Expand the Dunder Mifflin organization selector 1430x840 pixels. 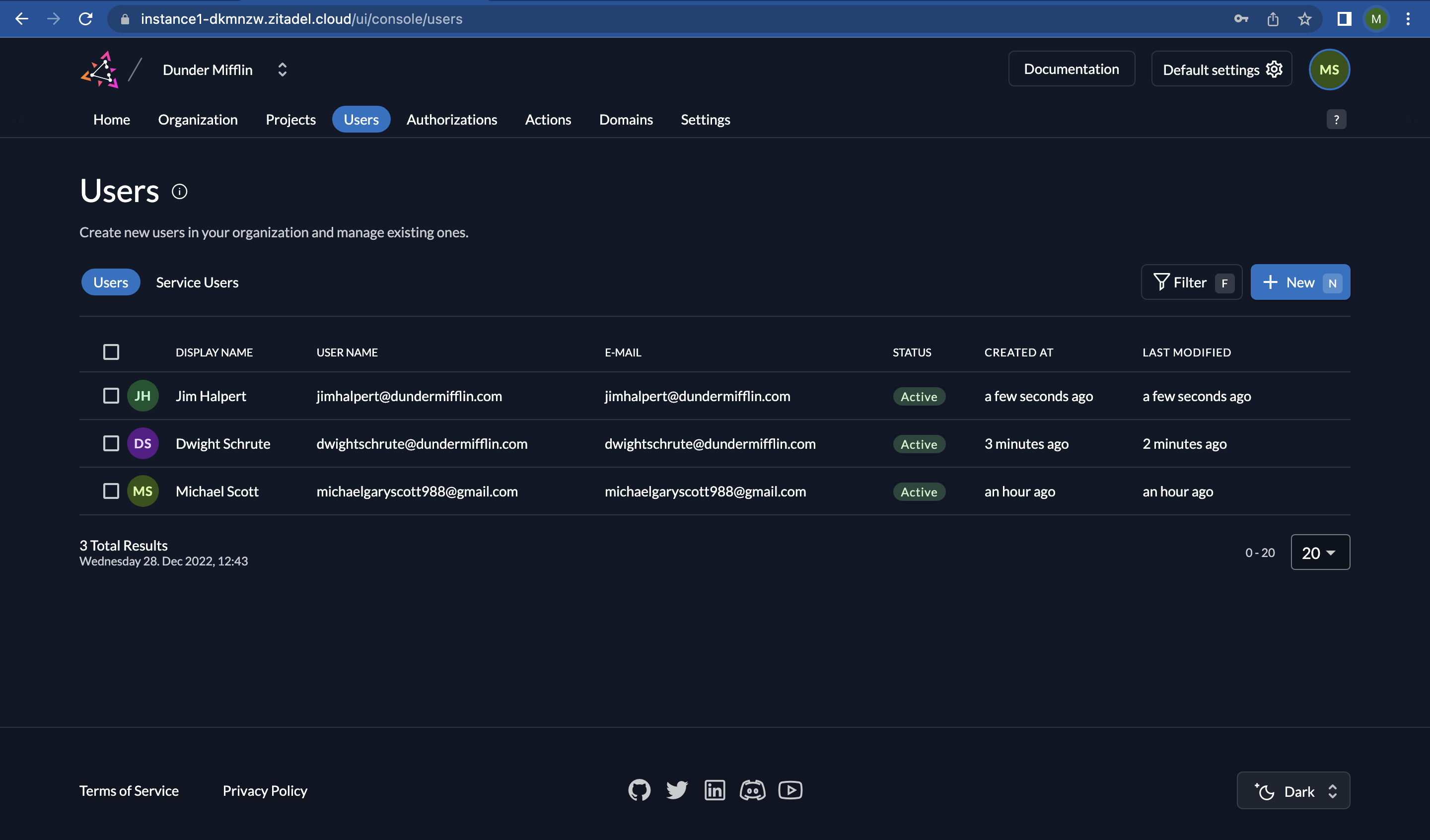coord(282,70)
